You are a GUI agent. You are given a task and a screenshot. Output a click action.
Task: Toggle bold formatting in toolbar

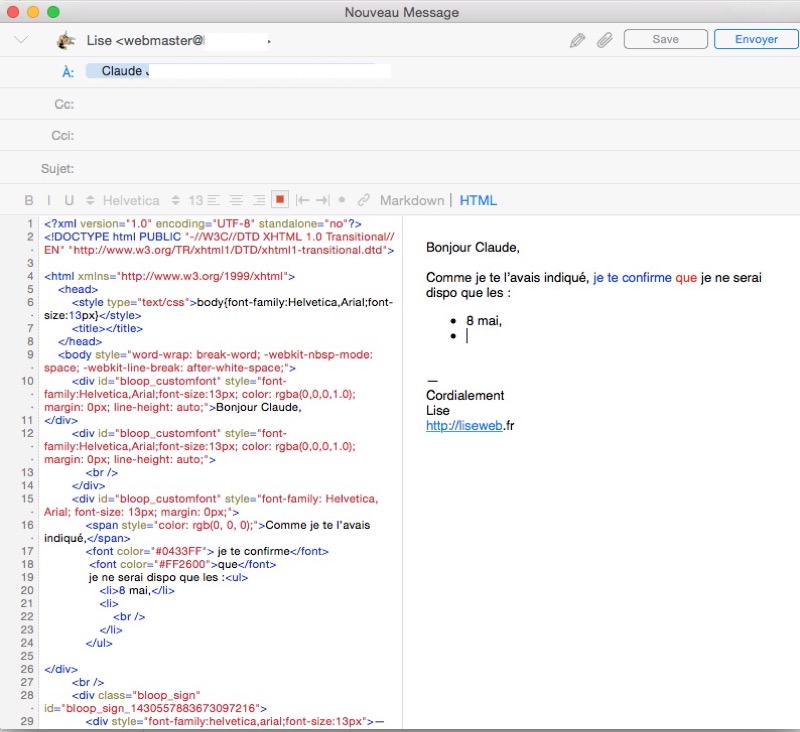(x=29, y=200)
